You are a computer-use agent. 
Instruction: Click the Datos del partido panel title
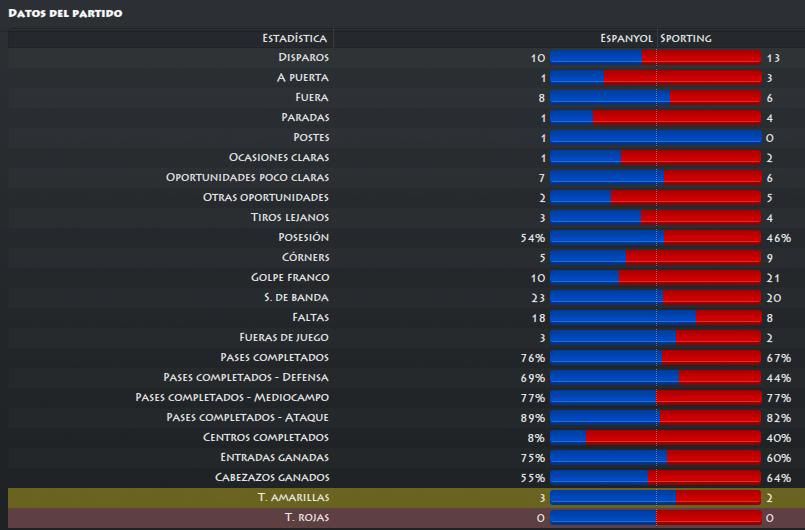(65, 13)
